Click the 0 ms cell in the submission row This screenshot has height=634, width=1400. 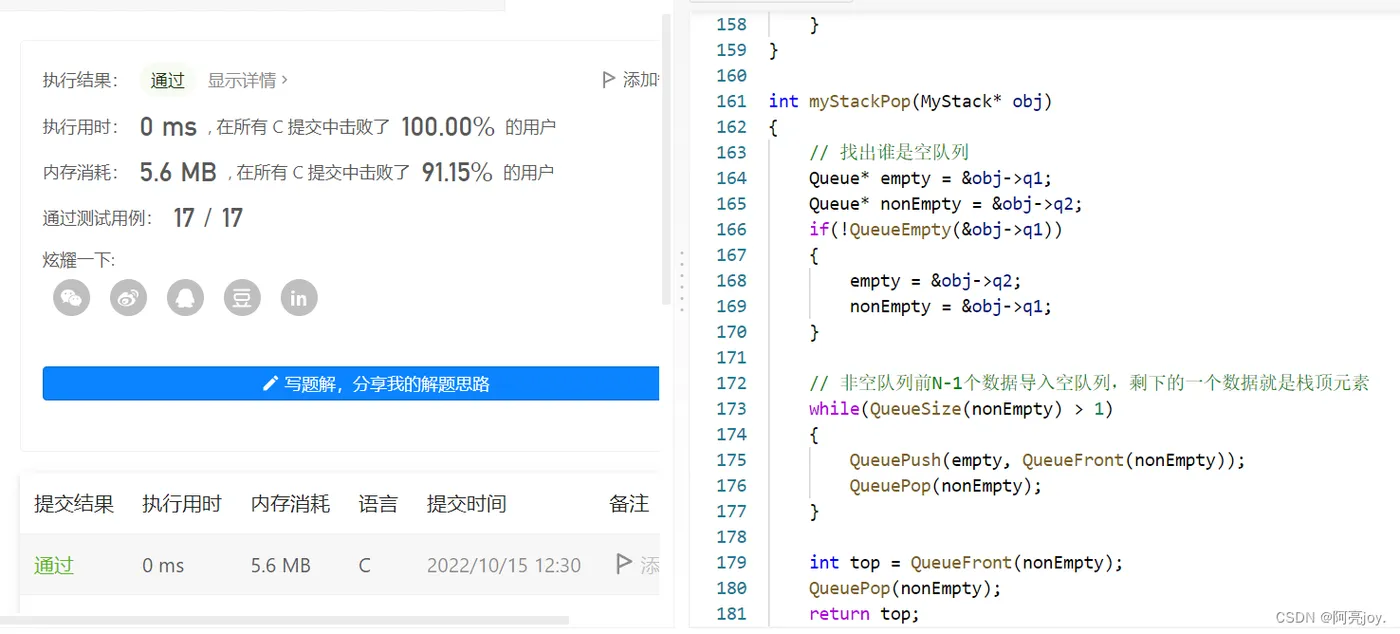pyautogui.click(x=163, y=565)
